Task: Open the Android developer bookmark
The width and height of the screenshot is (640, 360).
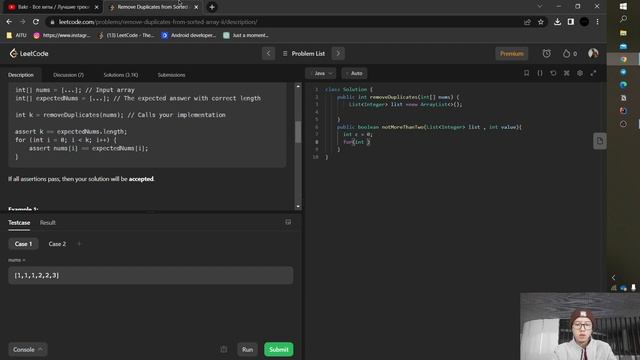Action: point(189,36)
